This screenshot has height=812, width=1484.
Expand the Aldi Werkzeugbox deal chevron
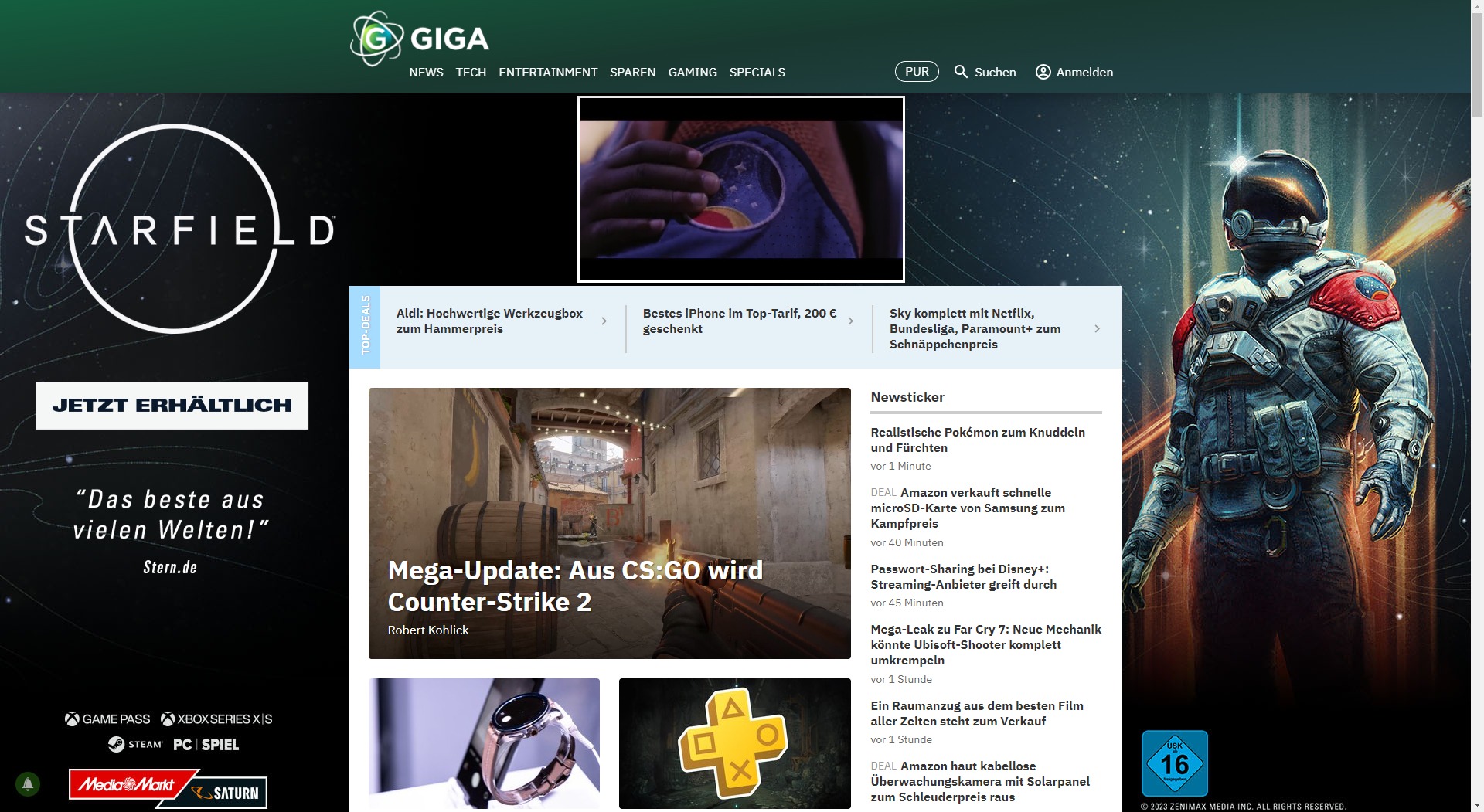(x=604, y=321)
